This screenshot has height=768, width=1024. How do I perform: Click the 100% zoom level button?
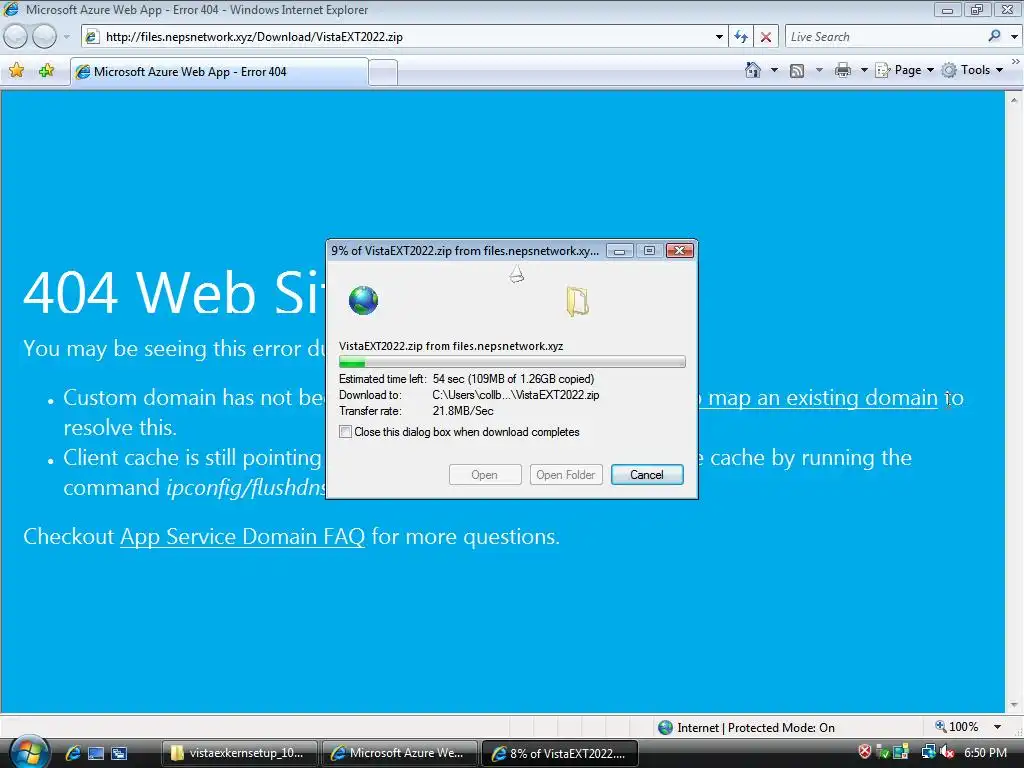coord(957,727)
